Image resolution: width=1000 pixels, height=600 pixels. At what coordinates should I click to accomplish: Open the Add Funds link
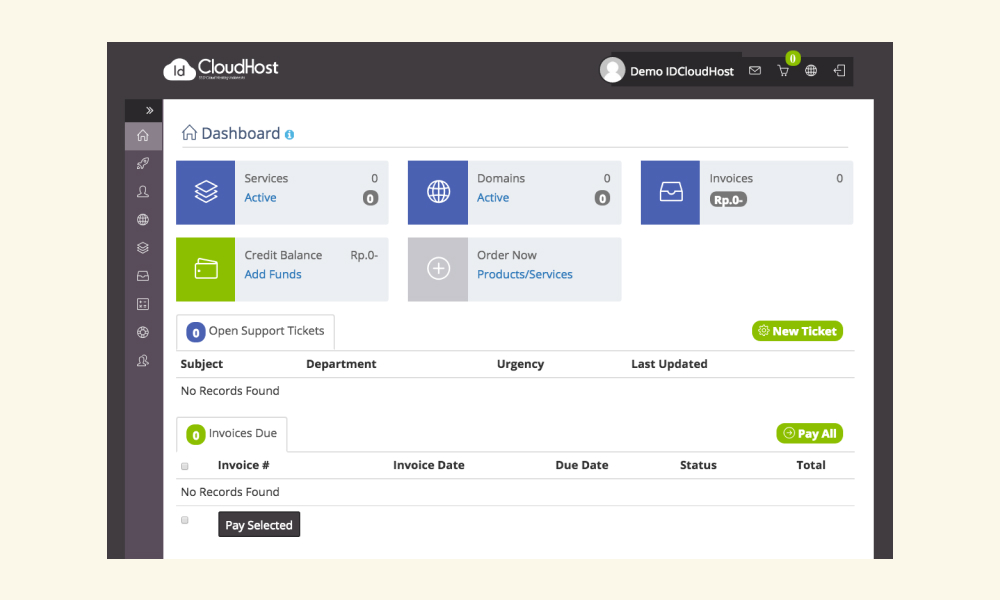(x=273, y=274)
